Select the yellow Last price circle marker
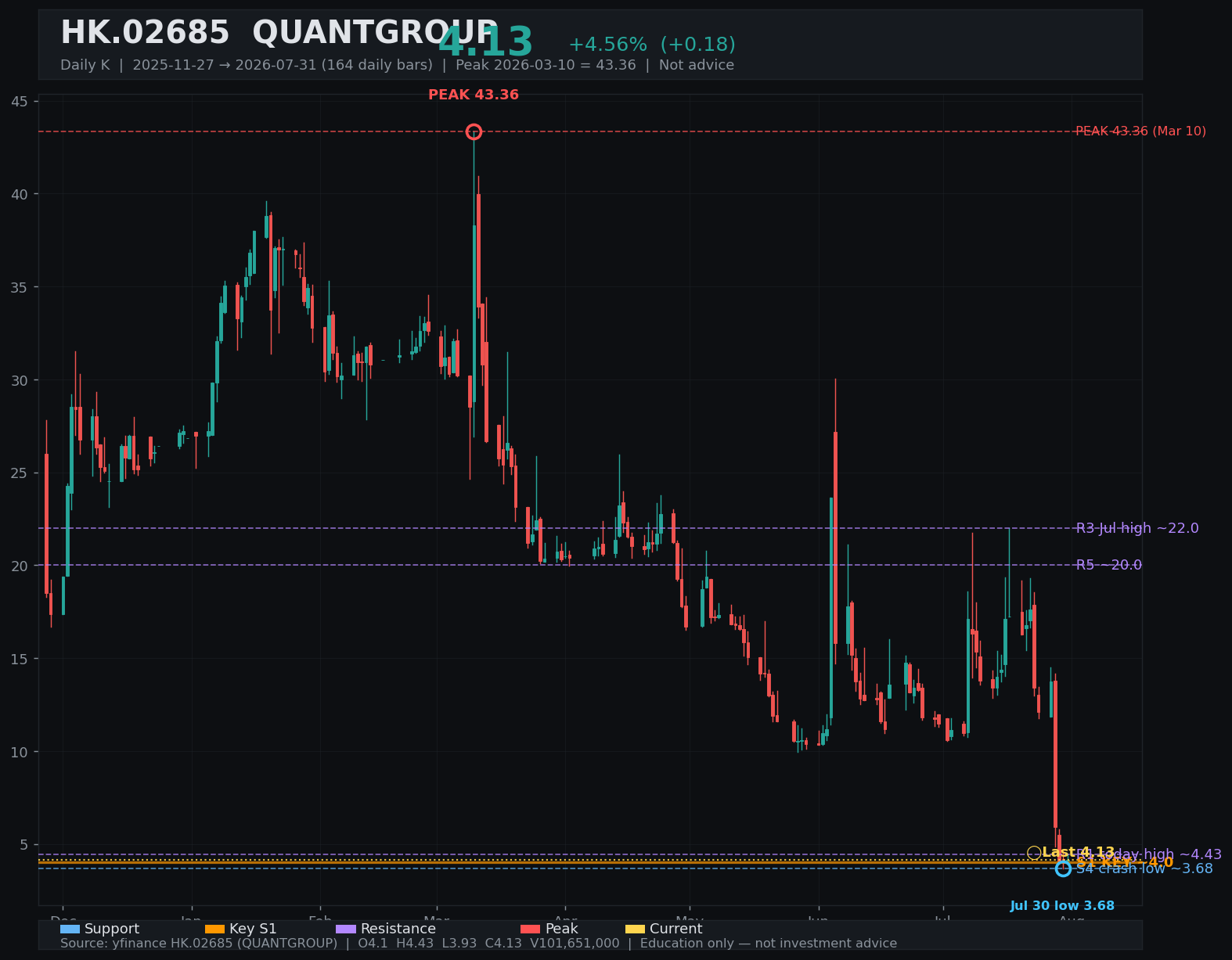This screenshot has height=960, width=1232. tap(1034, 853)
